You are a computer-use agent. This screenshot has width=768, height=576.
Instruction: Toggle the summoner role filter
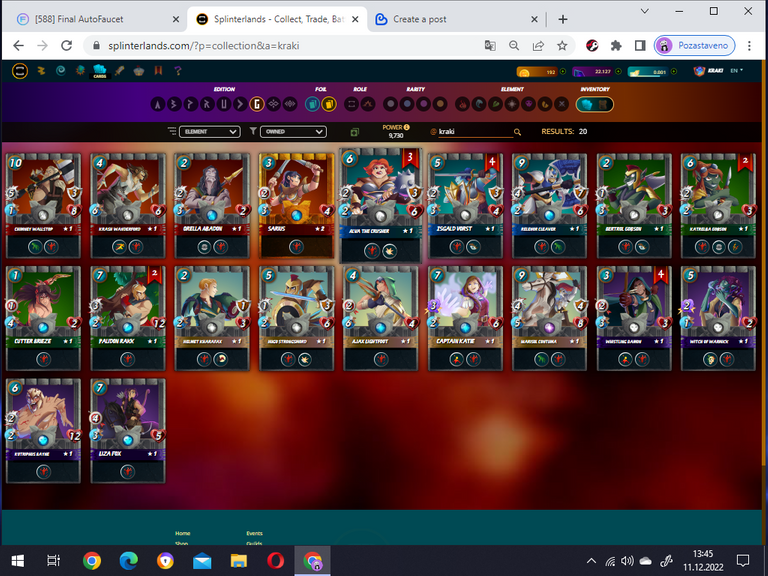(351, 104)
